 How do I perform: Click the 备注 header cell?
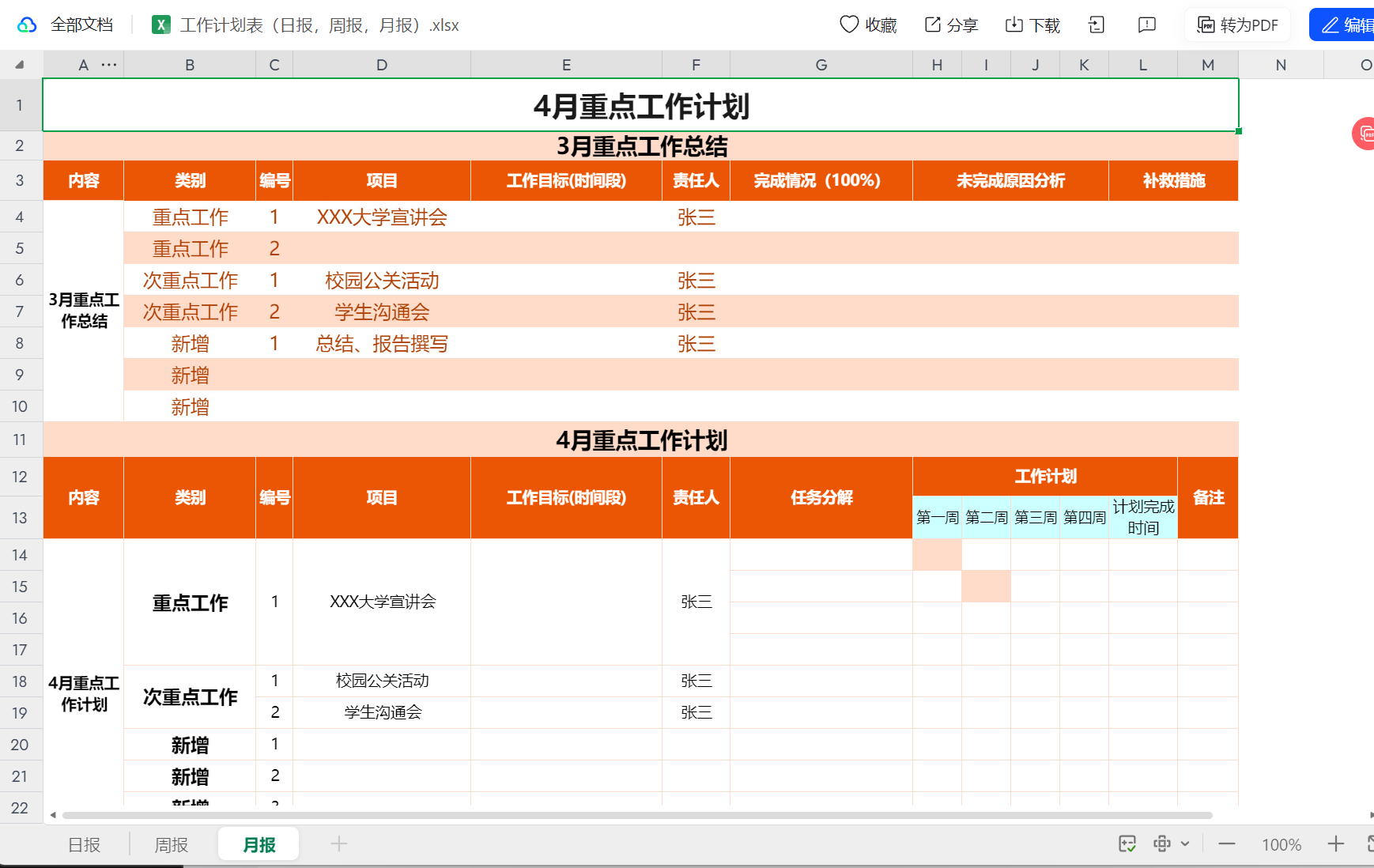pyautogui.click(x=1208, y=497)
